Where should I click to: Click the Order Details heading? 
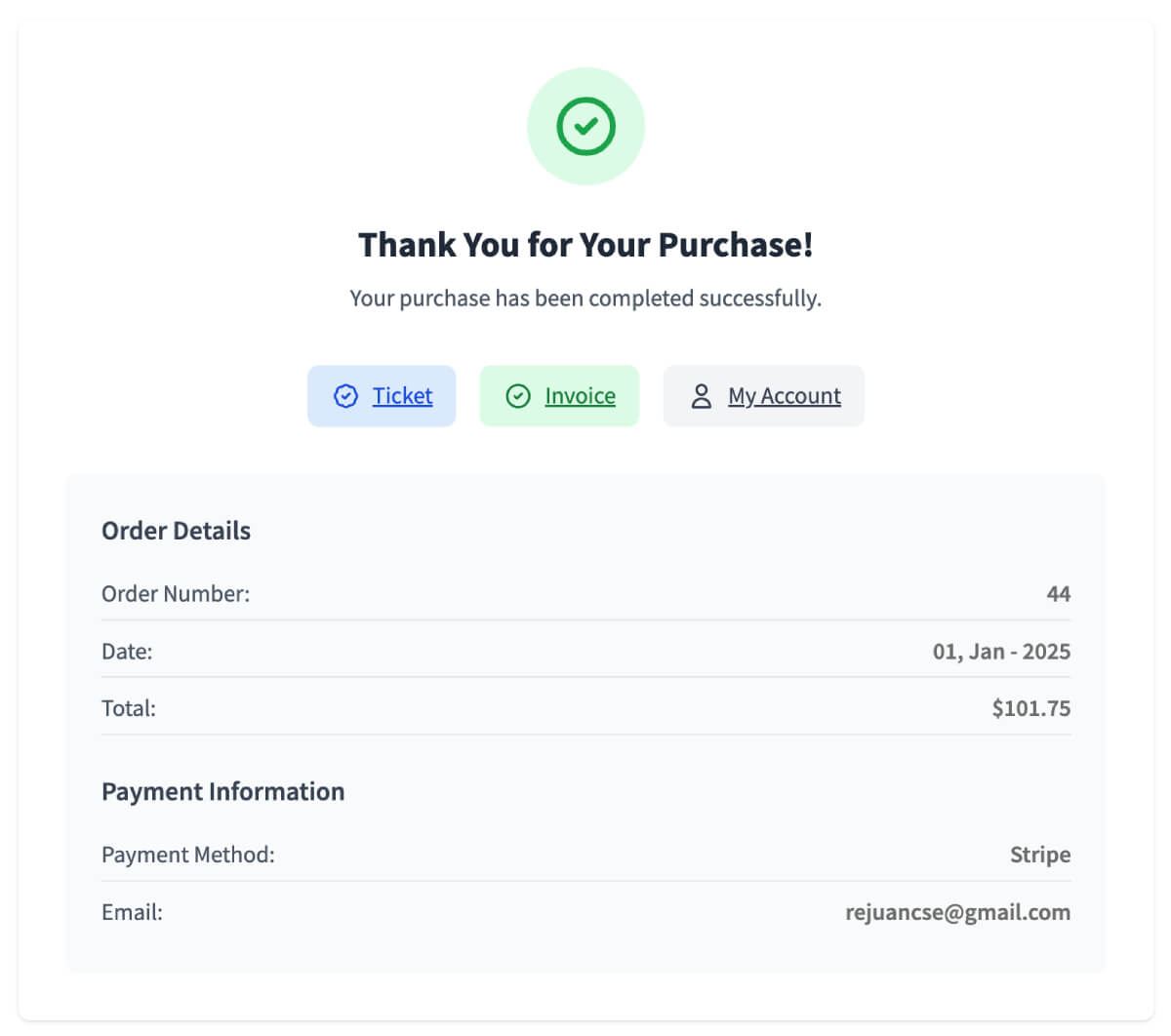pos(176,531)
